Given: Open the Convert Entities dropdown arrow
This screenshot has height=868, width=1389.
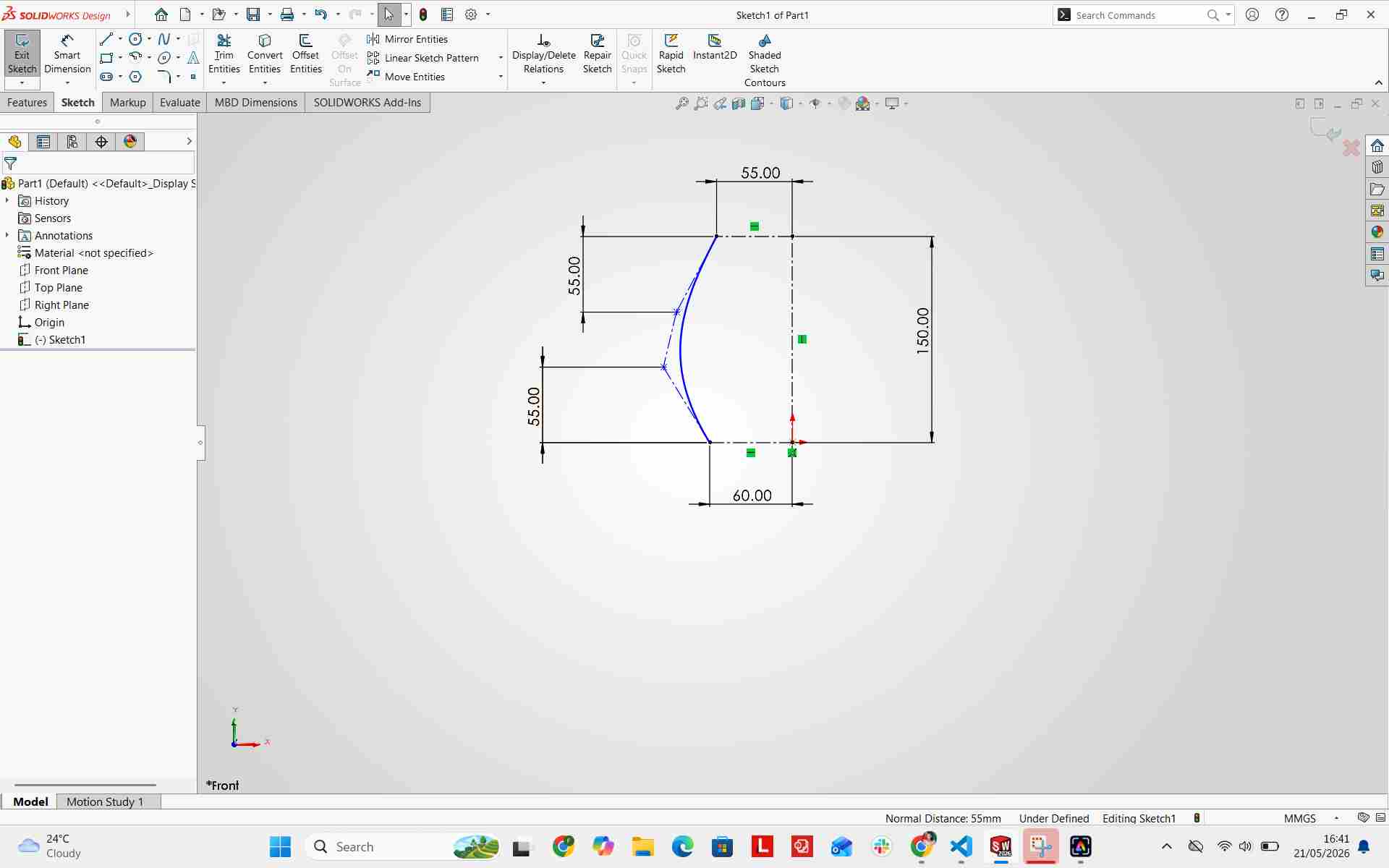Looking at the screenshot, I should 265,82.
